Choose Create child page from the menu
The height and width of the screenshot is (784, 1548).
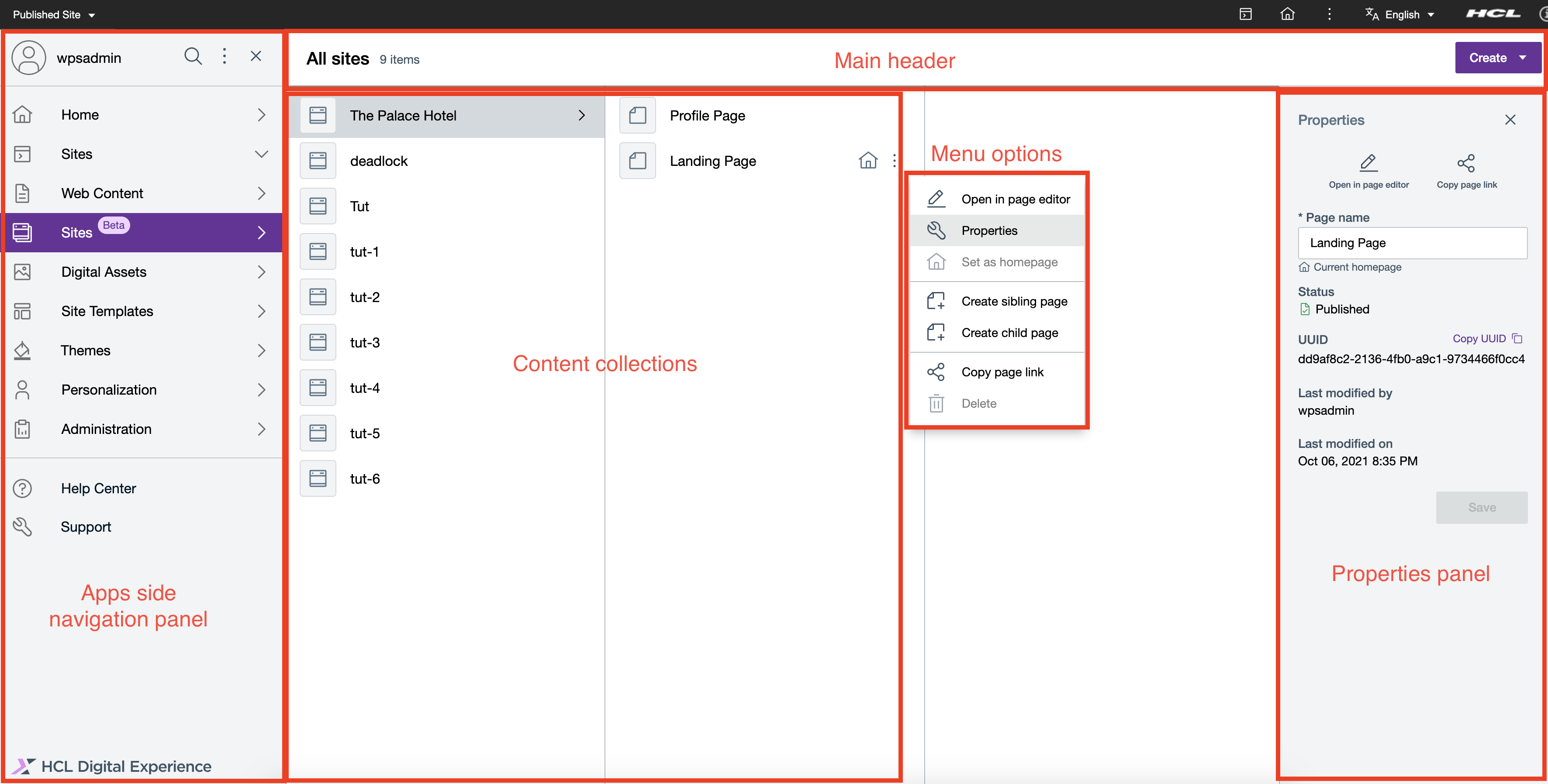pos(1009,332)
